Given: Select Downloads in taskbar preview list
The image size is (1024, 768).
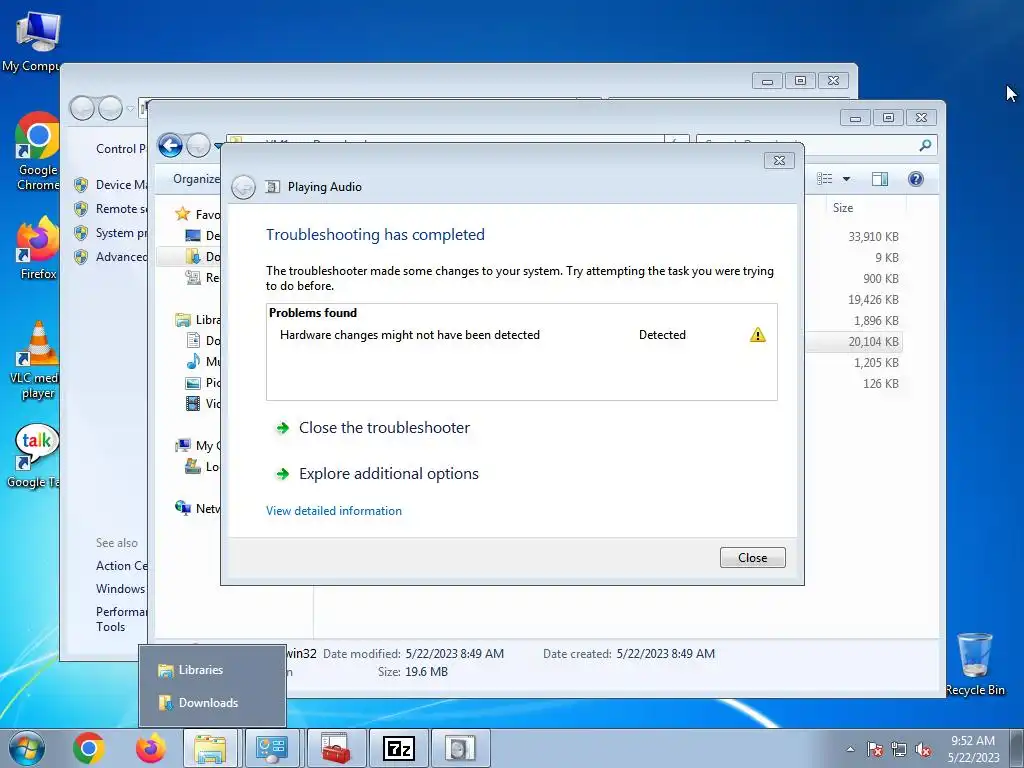Looking at the screenshot, I should point(212,703).
